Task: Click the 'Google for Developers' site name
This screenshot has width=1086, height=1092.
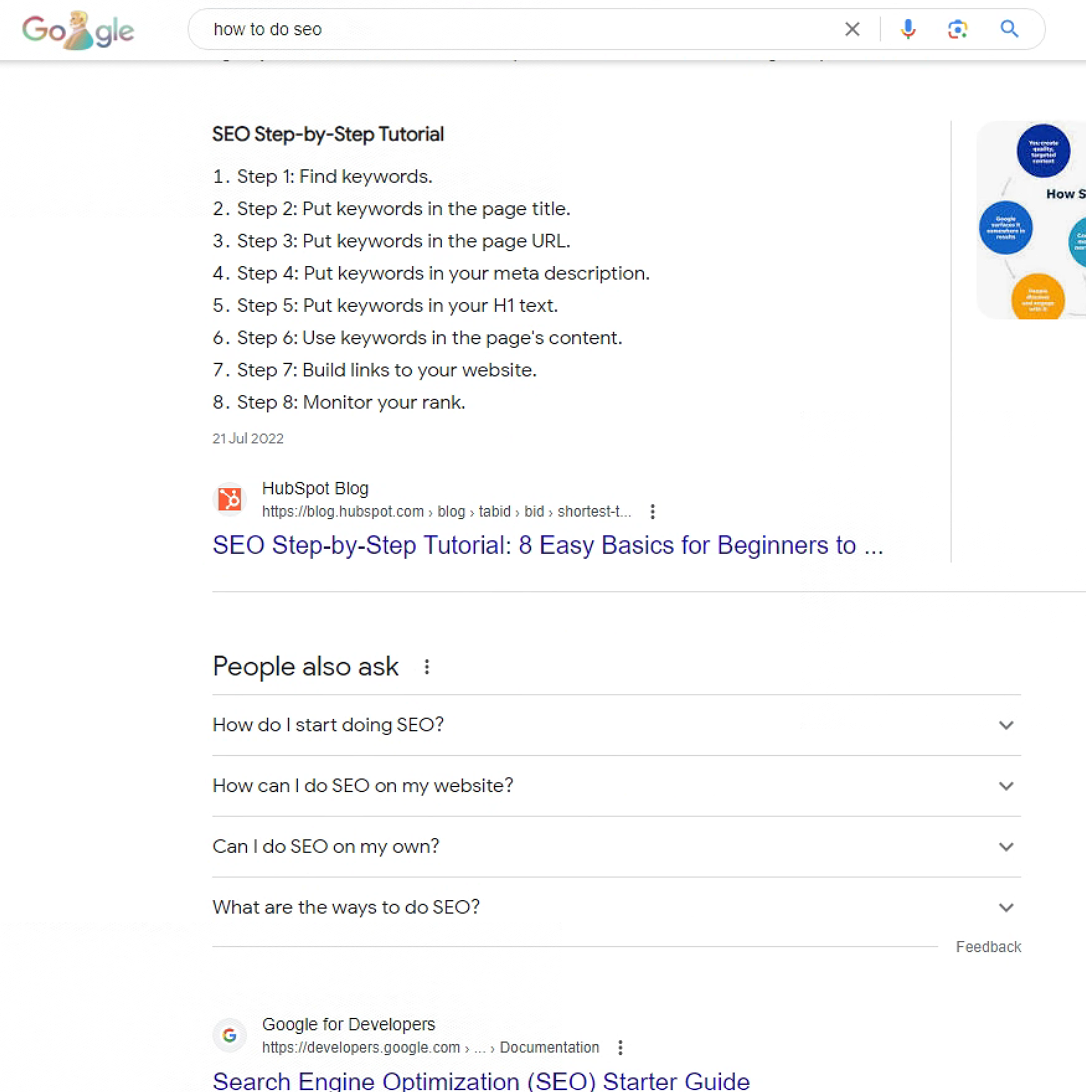Action: [x=348, y=1024]
